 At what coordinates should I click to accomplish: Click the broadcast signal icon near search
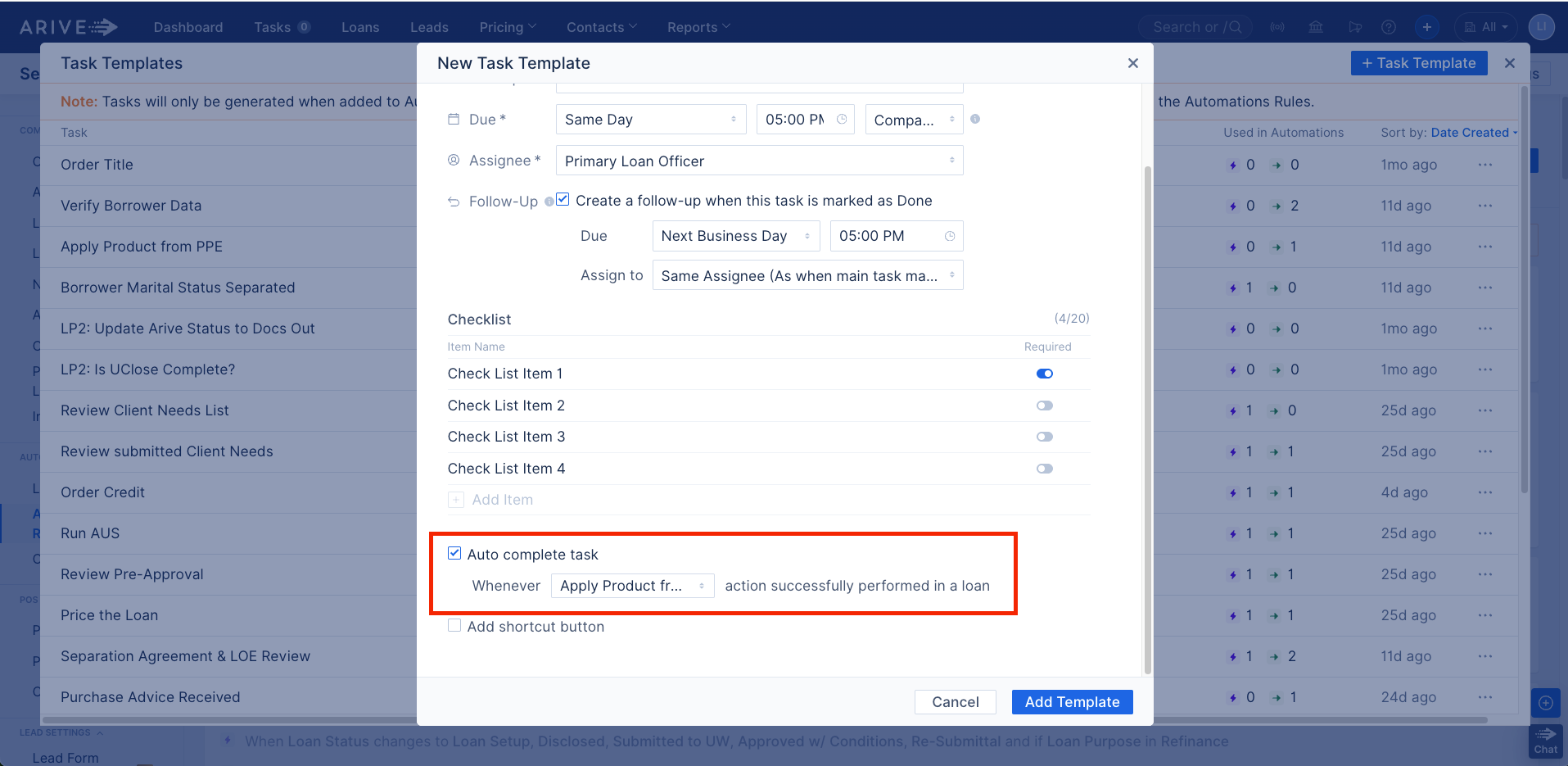coord(1277,26)
